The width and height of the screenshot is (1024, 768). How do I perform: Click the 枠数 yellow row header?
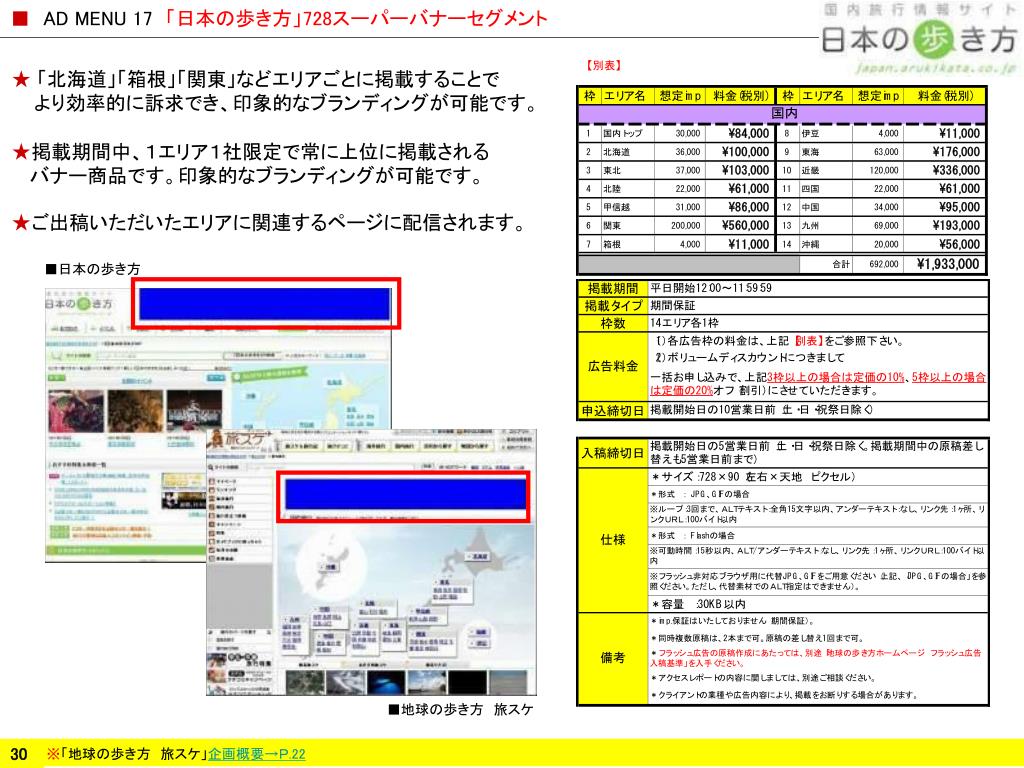[x=613, y=323]
